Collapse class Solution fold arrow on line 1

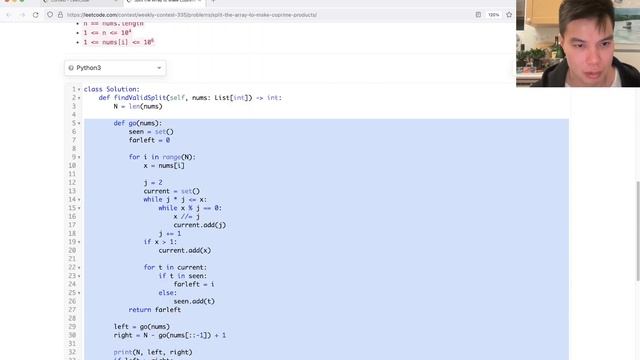[79, 89]
